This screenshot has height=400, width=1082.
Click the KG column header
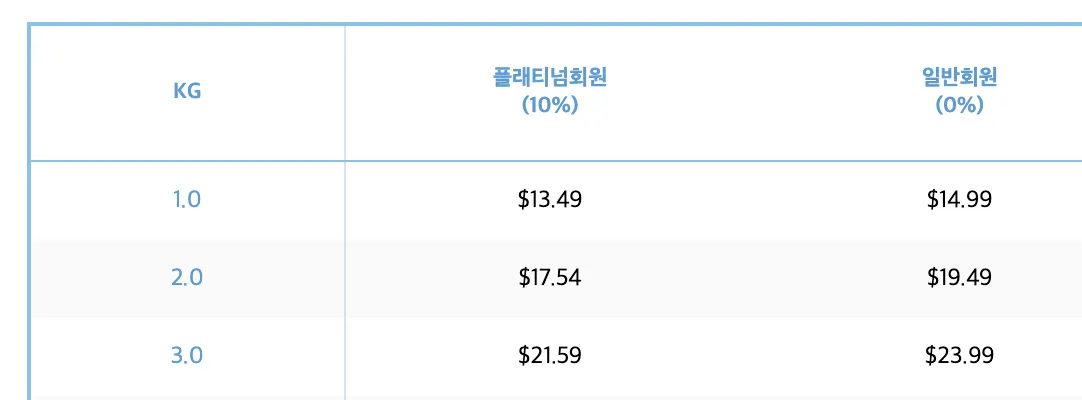coord(187,91)
